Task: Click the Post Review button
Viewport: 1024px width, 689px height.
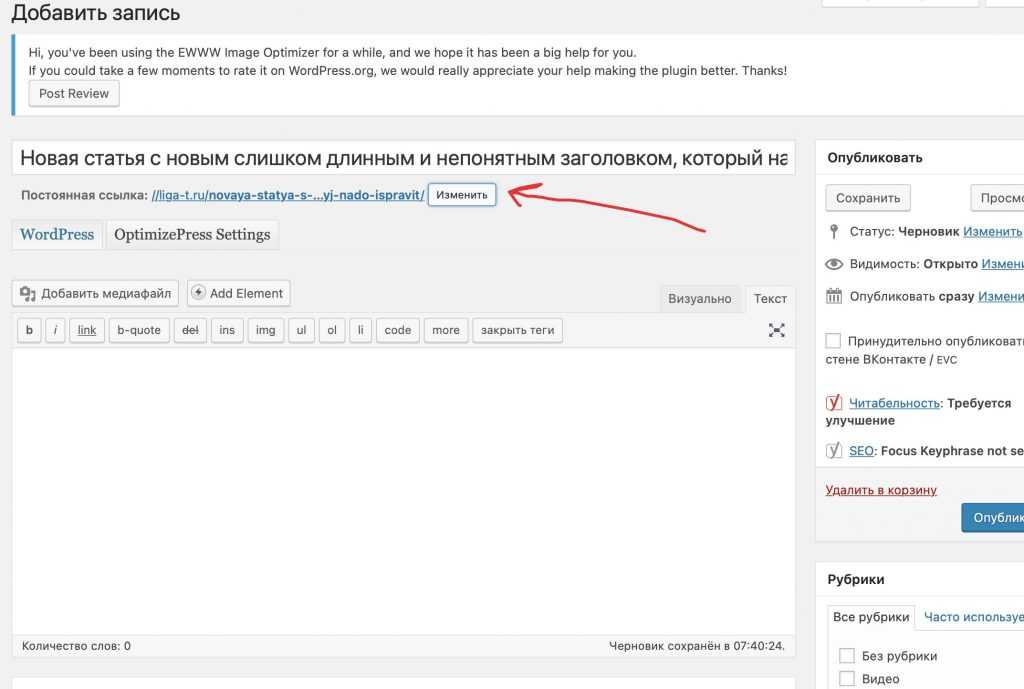Action: 74,94
